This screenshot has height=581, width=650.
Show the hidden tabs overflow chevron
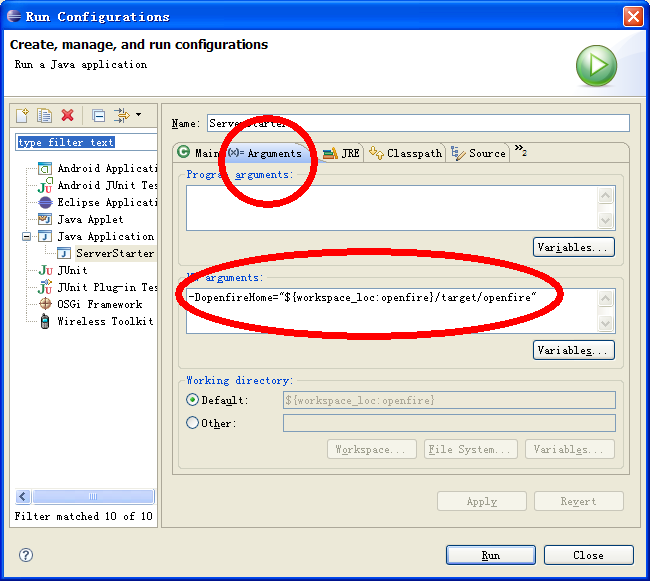[x=521, y=150]
